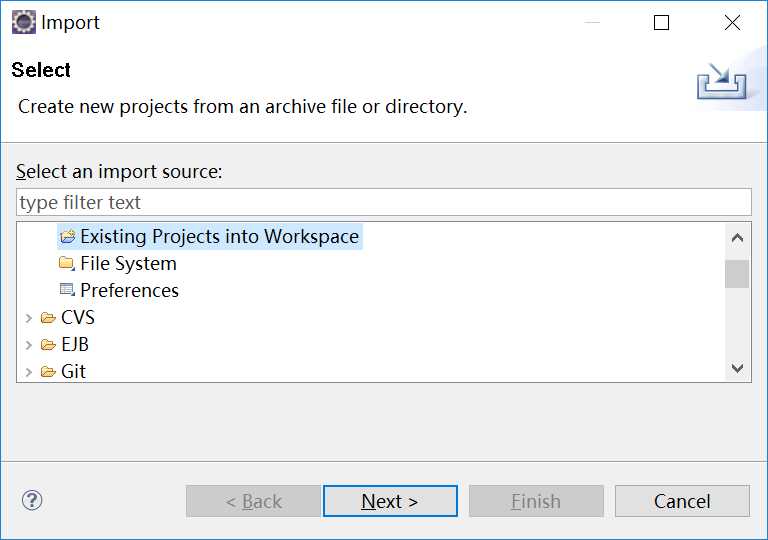Click the Cancel button
768x540 pixels.
(x=682, y=501)
